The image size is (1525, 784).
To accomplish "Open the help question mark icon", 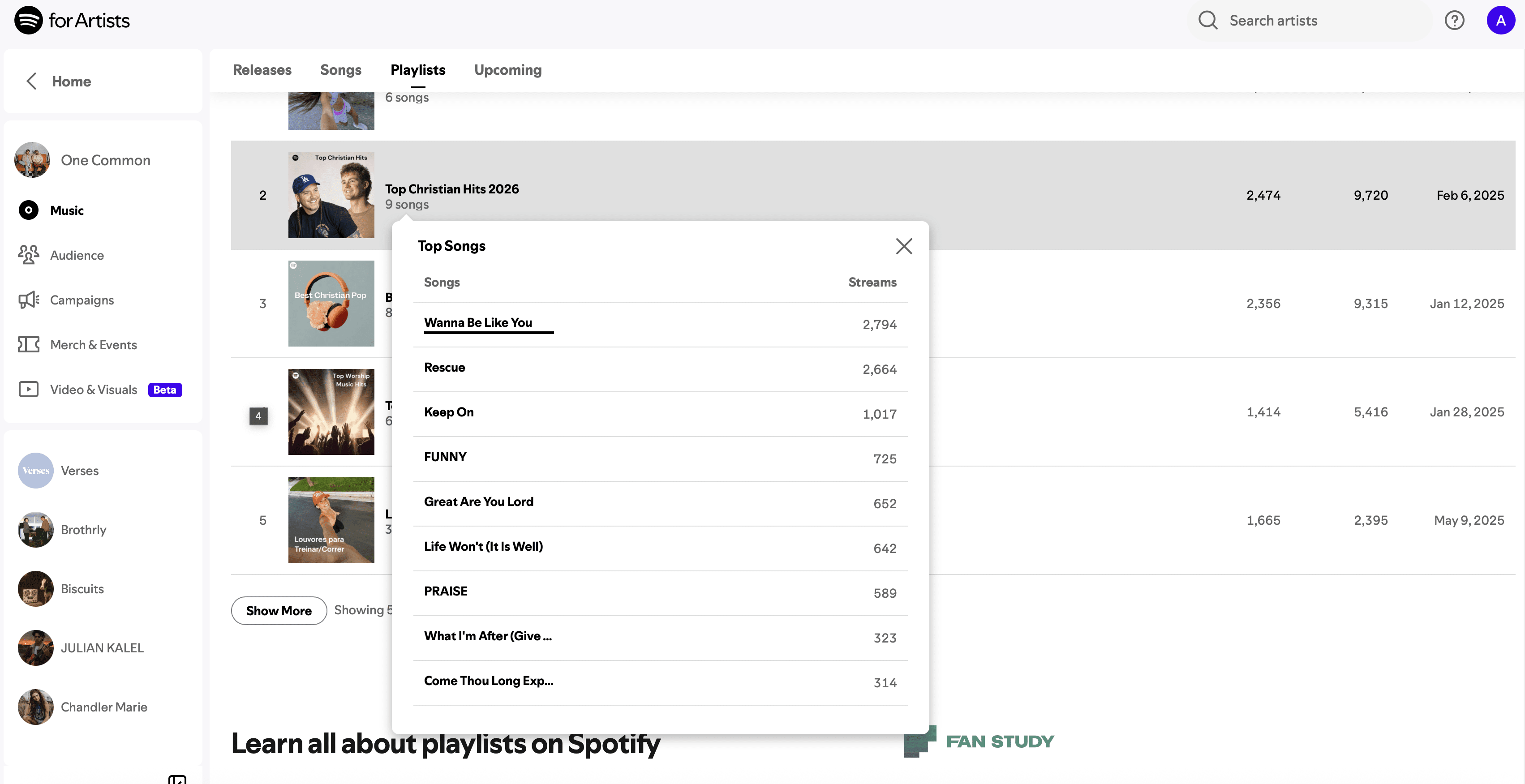I will click(1454, 20).
